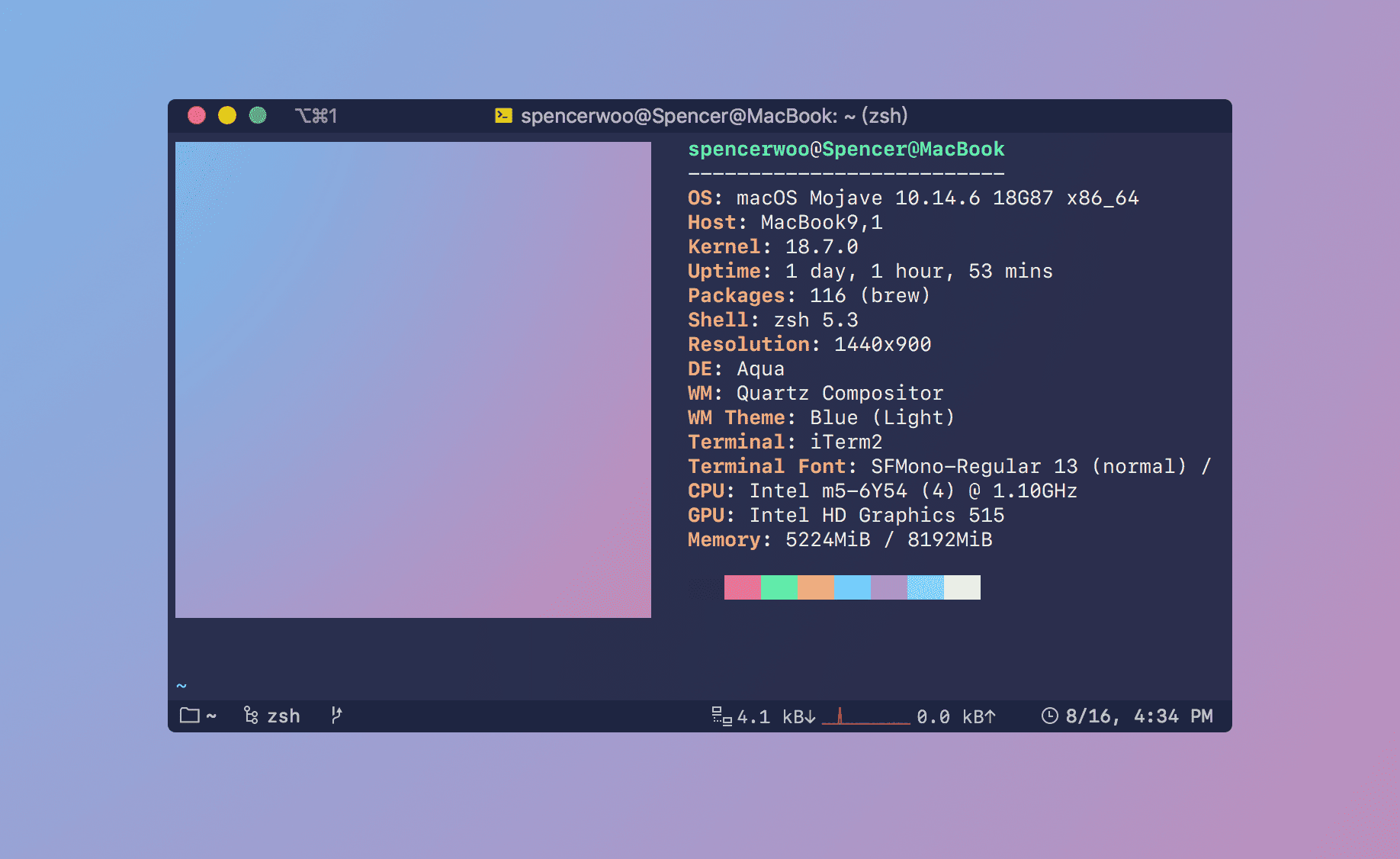
Task: Click the date and time '8/16, 4:34 PM'
Action: (x=1139, y=716)
